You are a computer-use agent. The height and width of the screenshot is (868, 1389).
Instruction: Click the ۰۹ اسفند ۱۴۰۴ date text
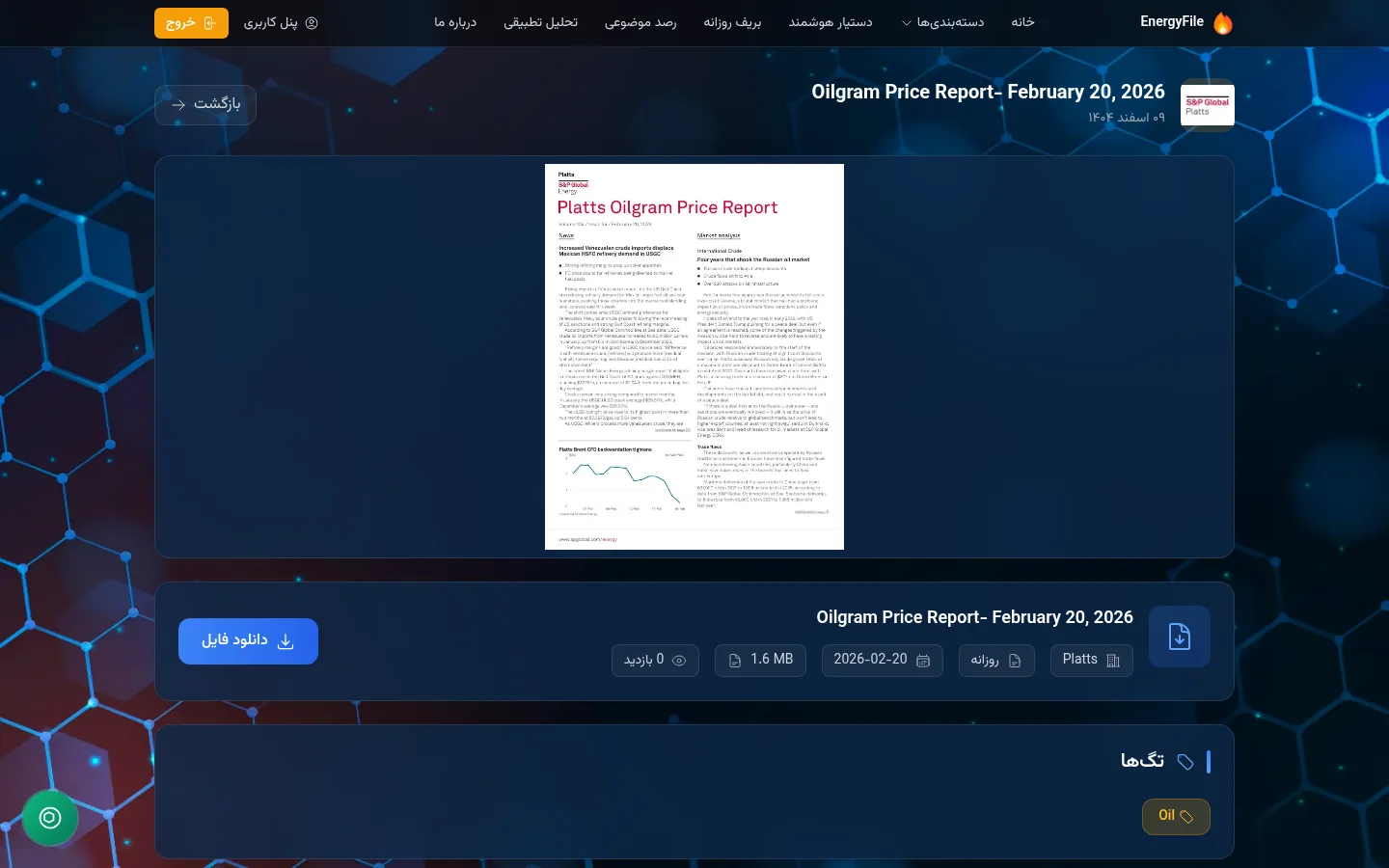[x=1127, y=118]
